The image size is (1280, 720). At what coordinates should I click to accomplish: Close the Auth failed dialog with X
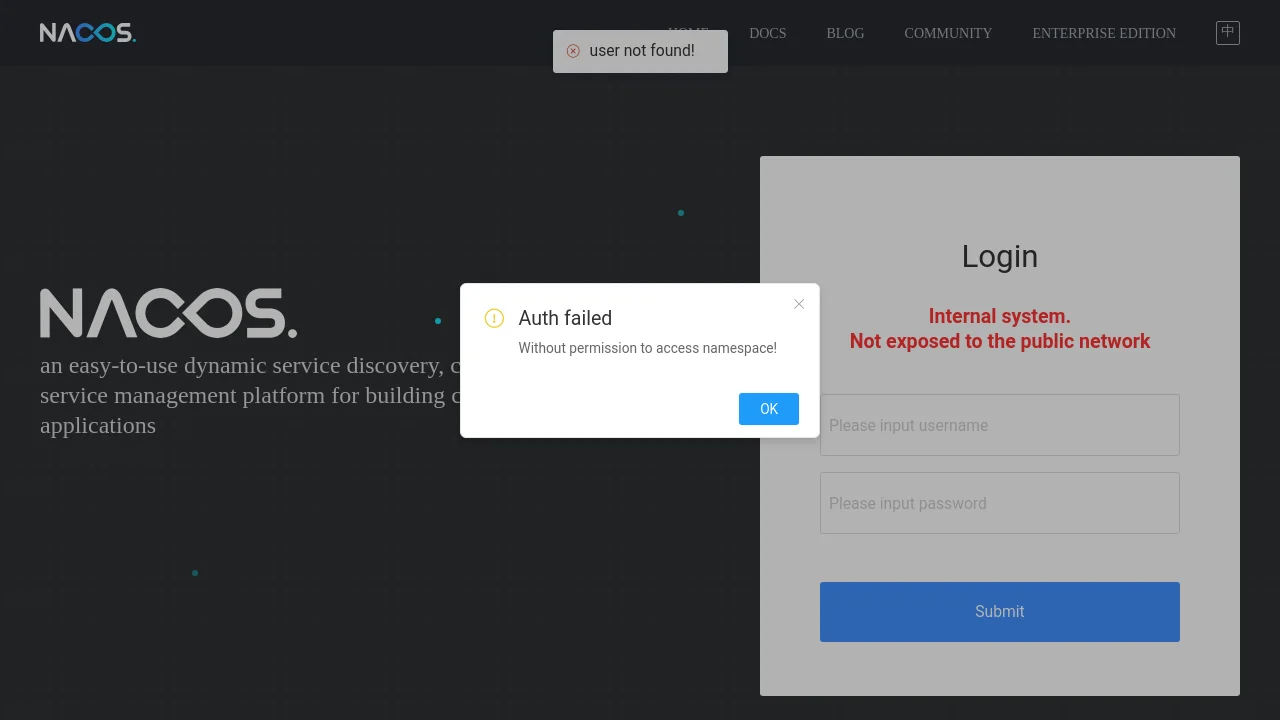pyautogui.click(x=799, y=304)
